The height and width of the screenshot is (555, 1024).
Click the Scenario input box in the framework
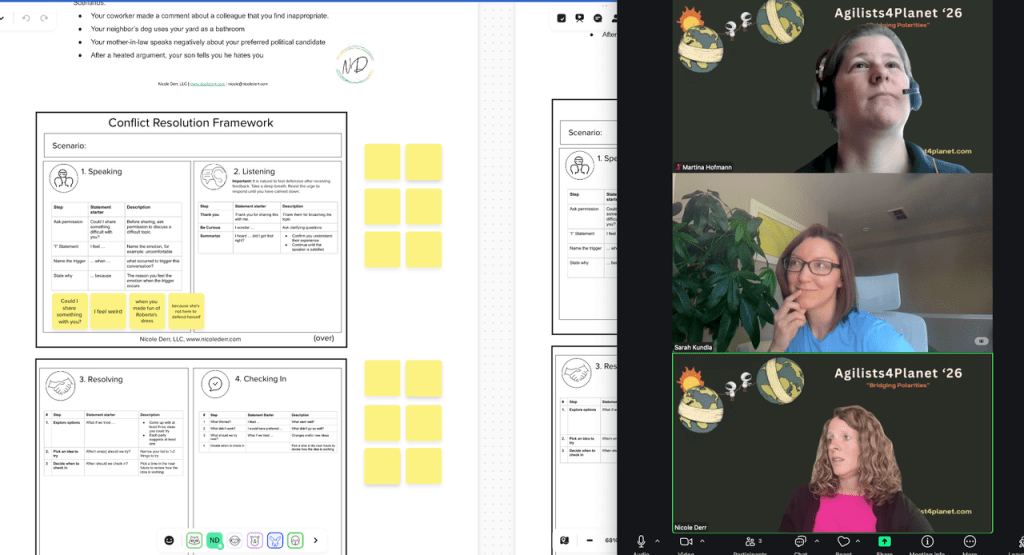(193, 146)
